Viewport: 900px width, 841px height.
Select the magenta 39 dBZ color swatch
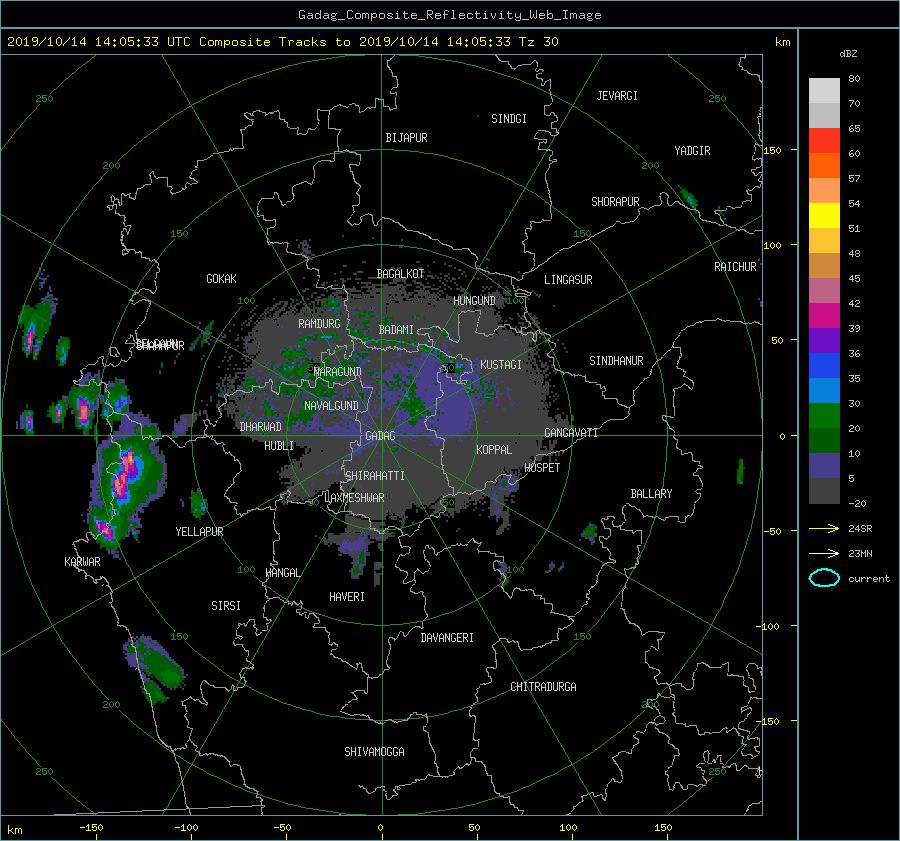tap(824, 316)
